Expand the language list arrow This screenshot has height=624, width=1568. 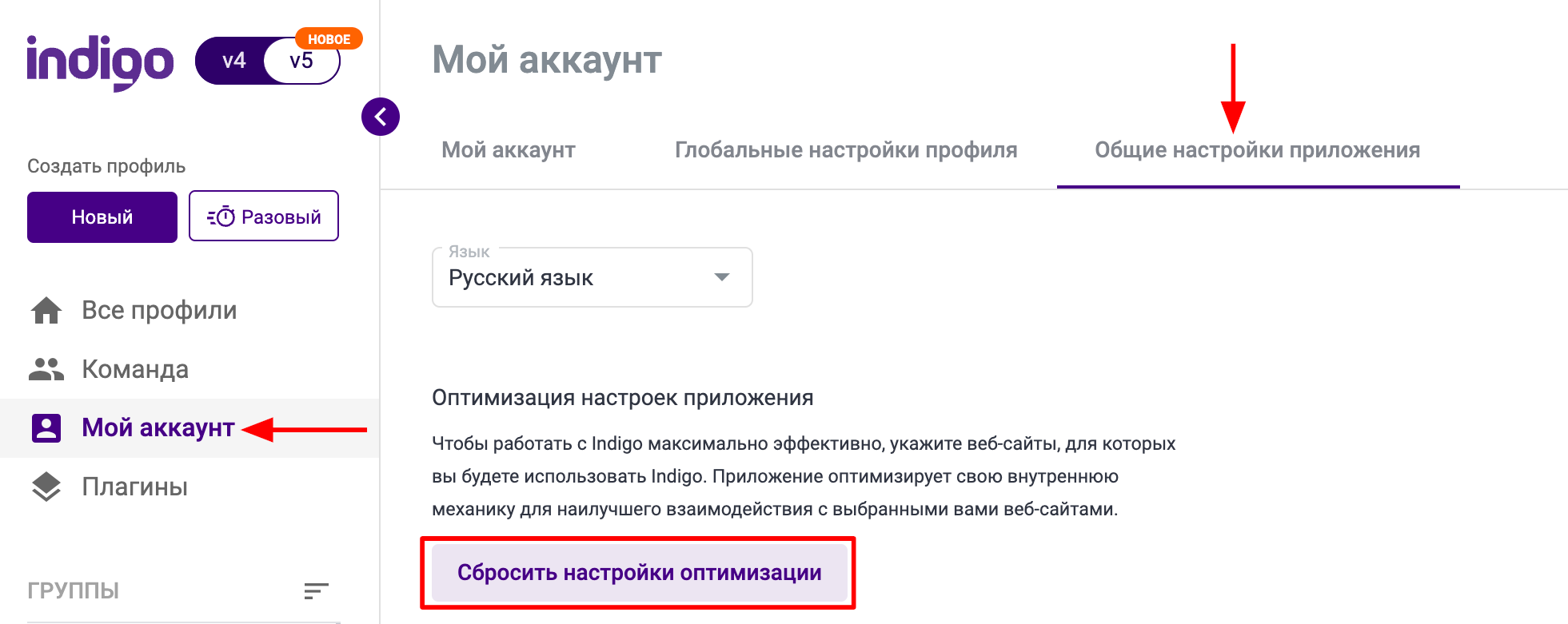722,277
